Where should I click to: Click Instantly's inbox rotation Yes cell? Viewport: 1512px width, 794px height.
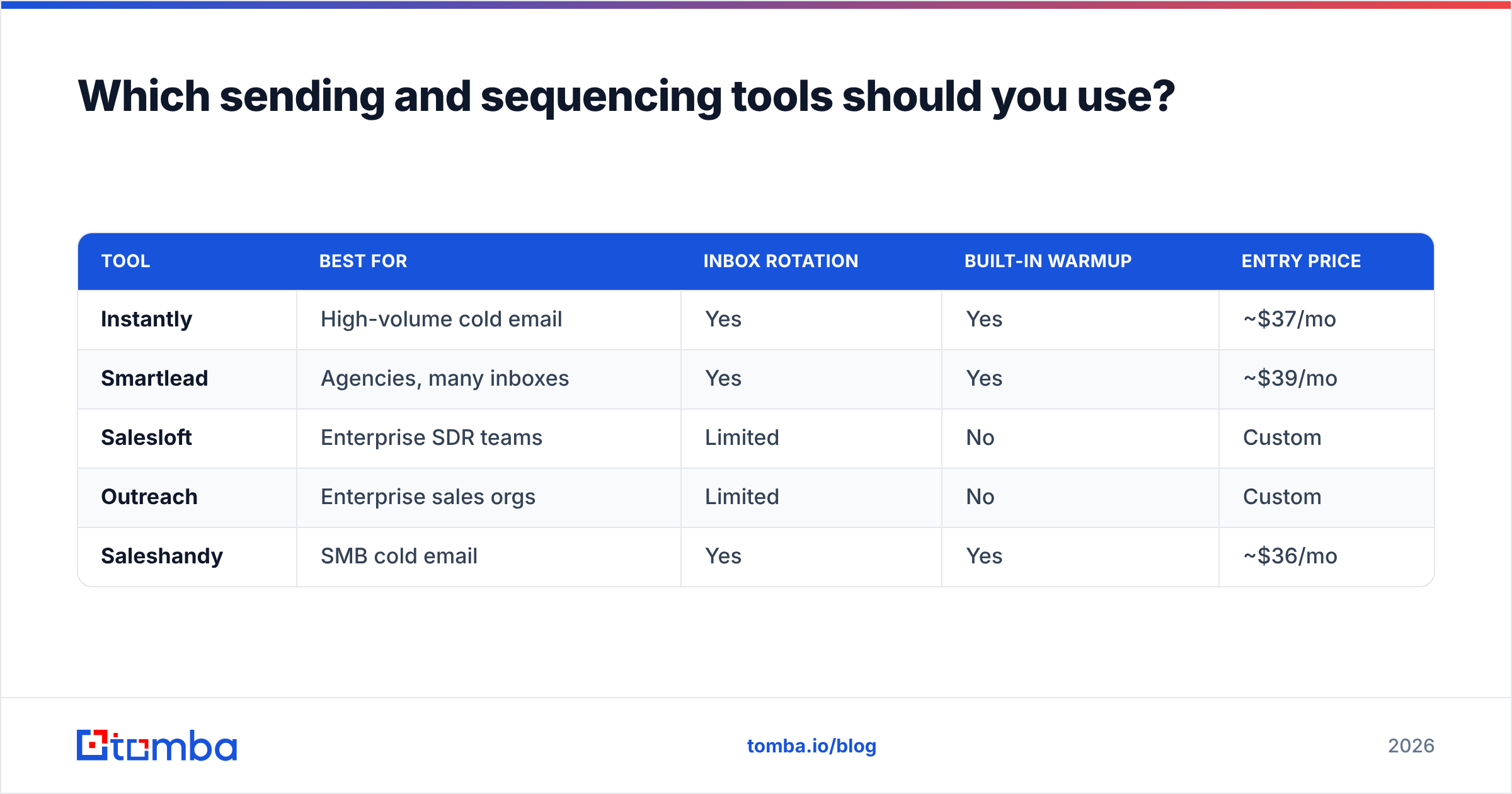tap(811, 319)
